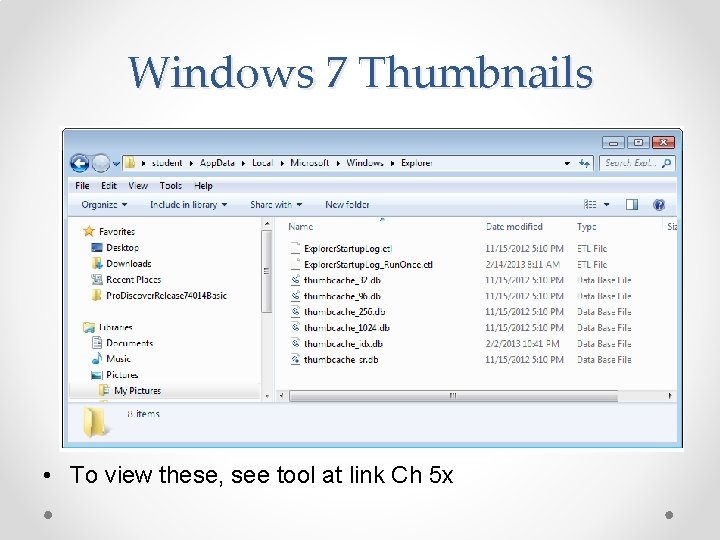Click the horizontal scroll right arrow
The height and width of the screenshot is (540, 720).
point(670,396)
